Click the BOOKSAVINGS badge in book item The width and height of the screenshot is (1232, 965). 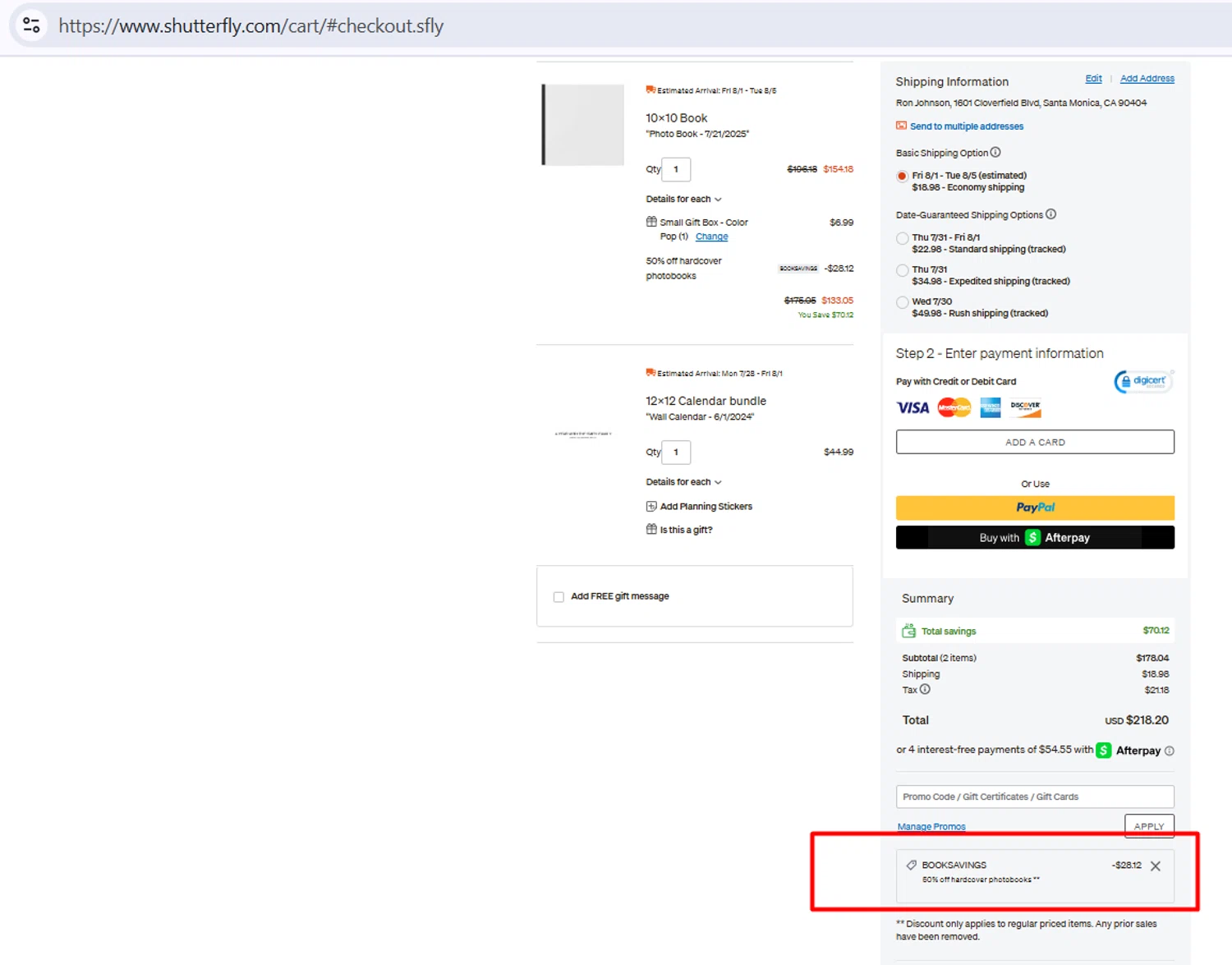(x=798, y=269)
